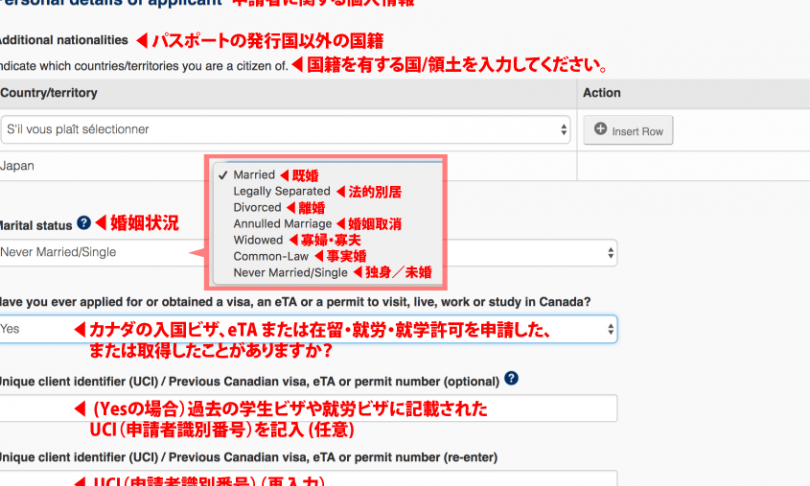Viewport: 810px width, 486px height.
Task: Click the help icon next to UCI optional label
Action: coord(512,378)
